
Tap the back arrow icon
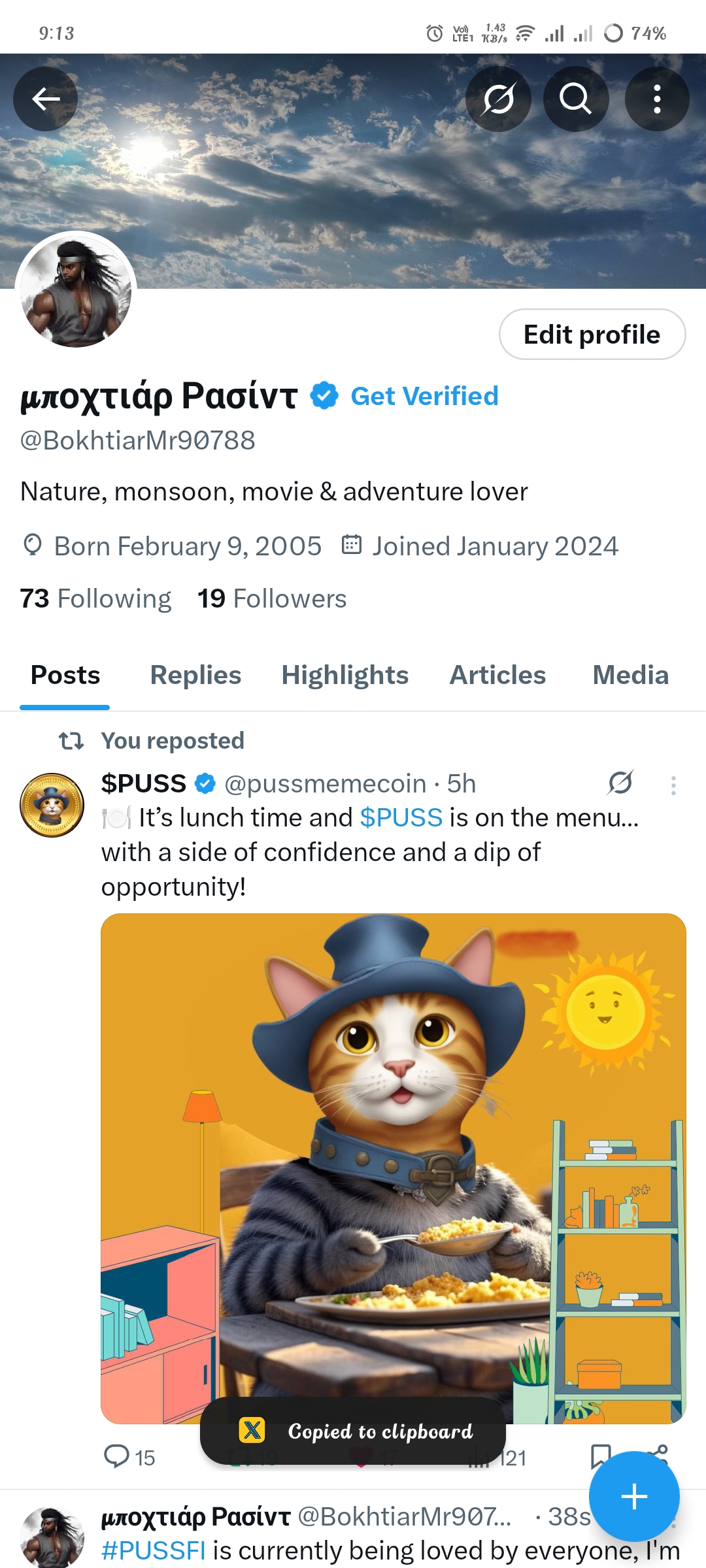(x=46, y=99)
